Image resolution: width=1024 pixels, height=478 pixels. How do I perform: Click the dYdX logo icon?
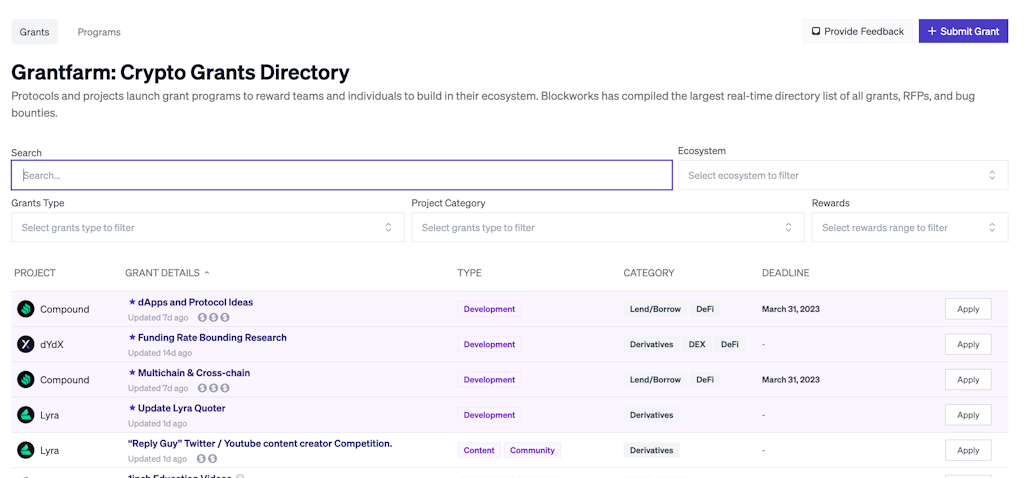26,344
